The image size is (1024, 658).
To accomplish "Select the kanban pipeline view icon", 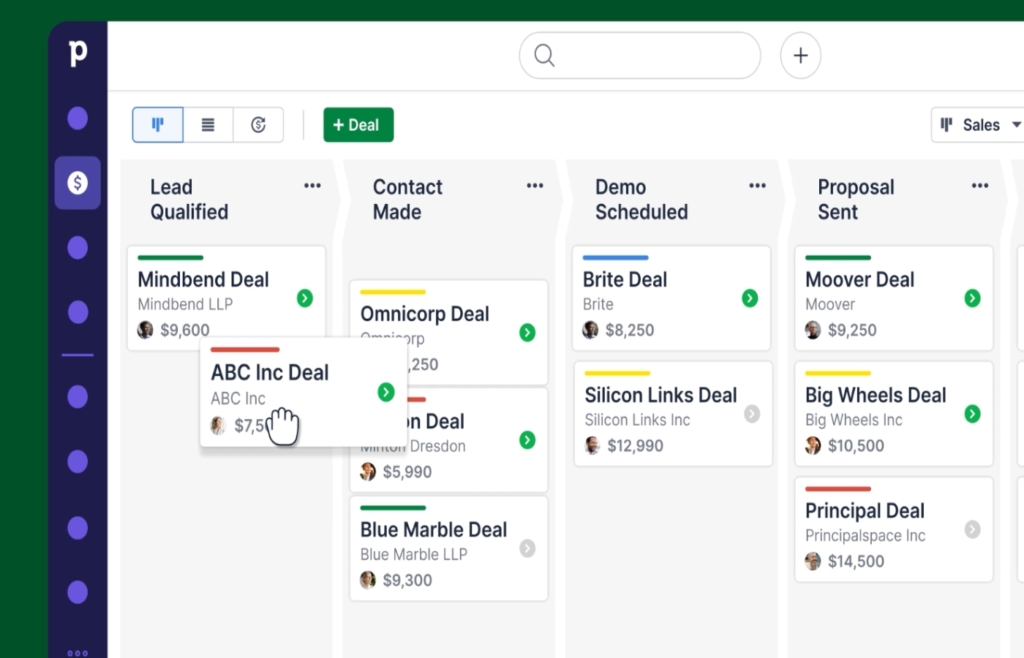I will coord(157,124).
